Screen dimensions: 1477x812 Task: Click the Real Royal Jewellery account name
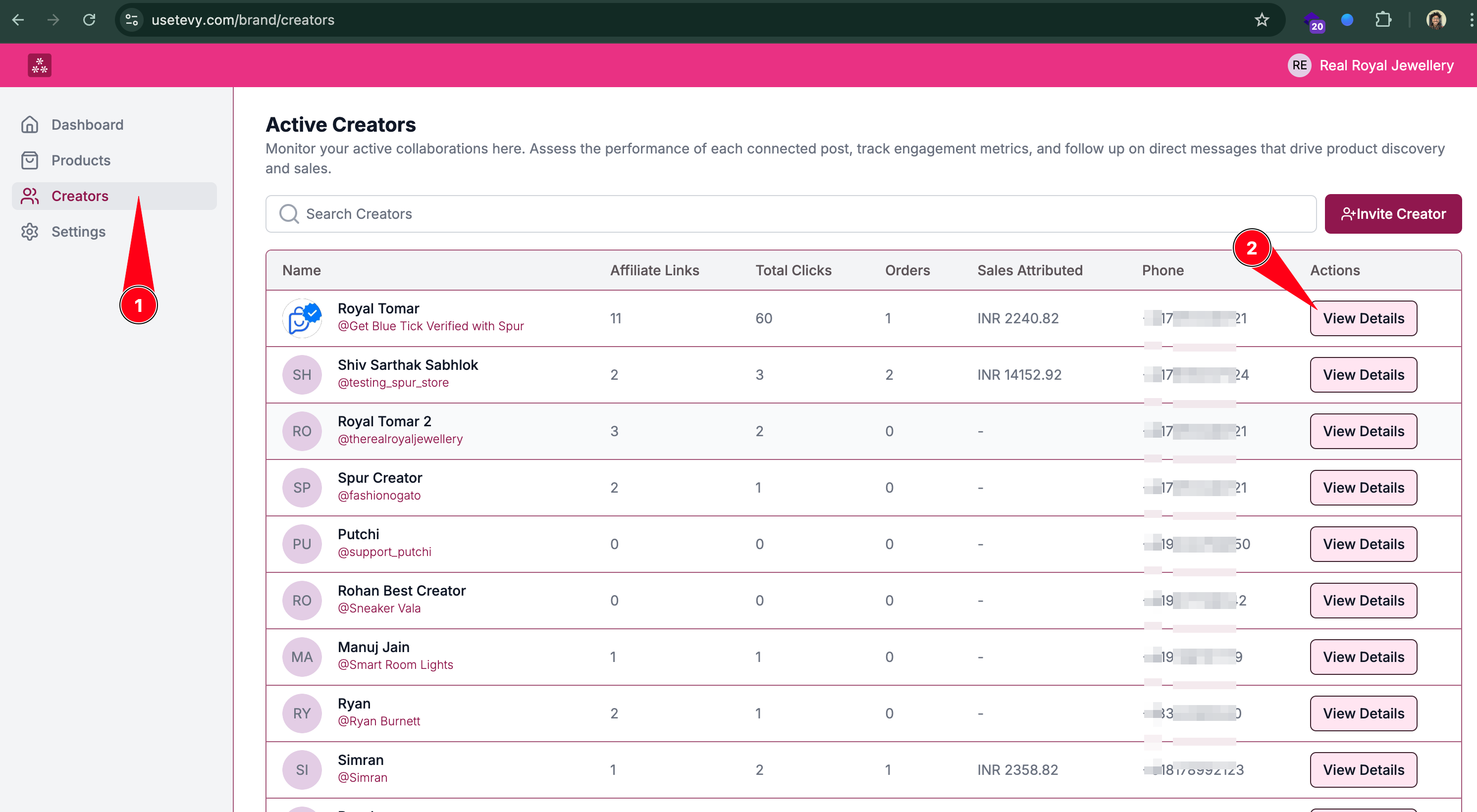click(1386, 65)
